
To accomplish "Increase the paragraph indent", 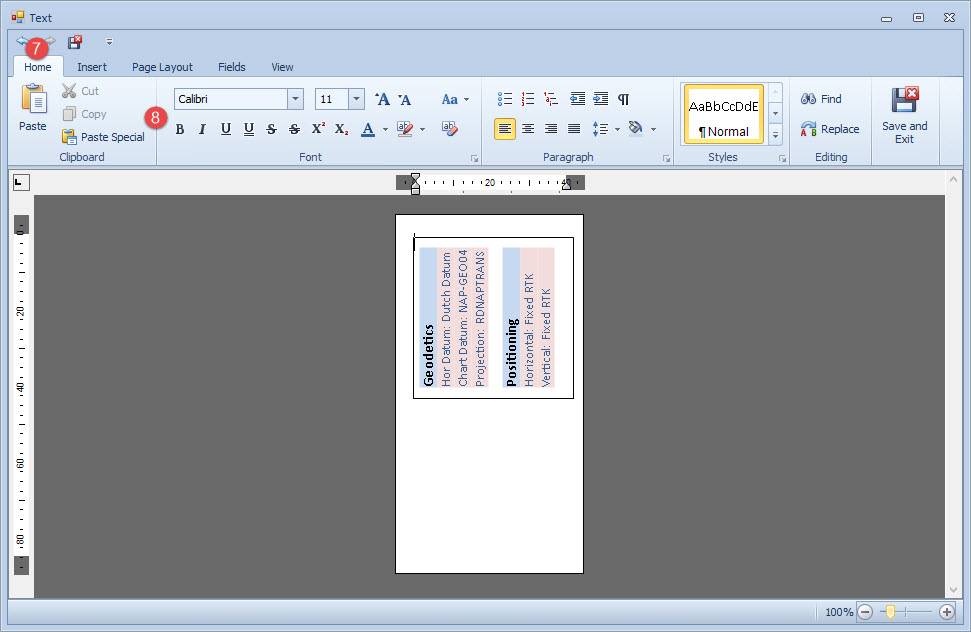I will (600, 99).
